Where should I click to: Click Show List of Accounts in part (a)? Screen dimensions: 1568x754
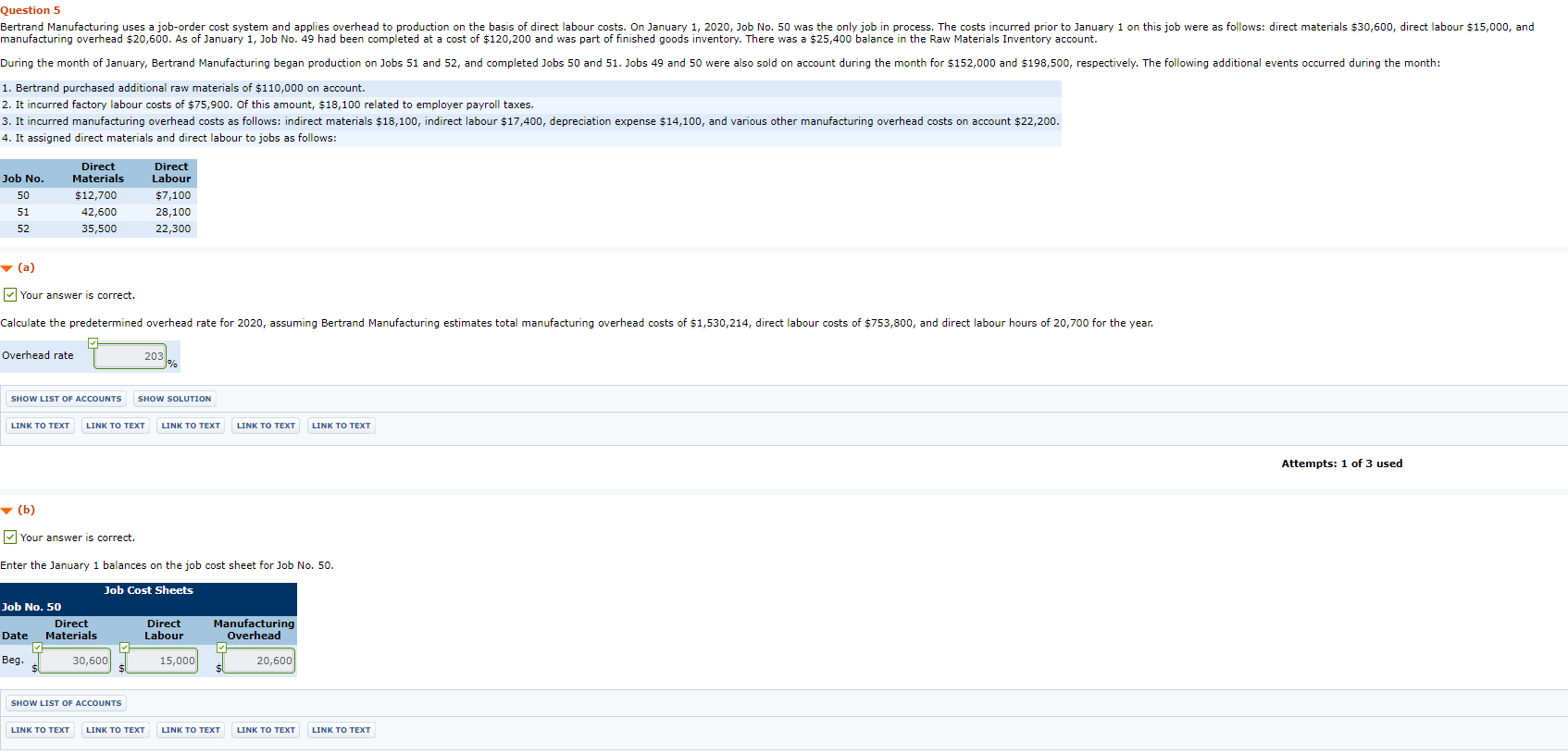point(66,399)
